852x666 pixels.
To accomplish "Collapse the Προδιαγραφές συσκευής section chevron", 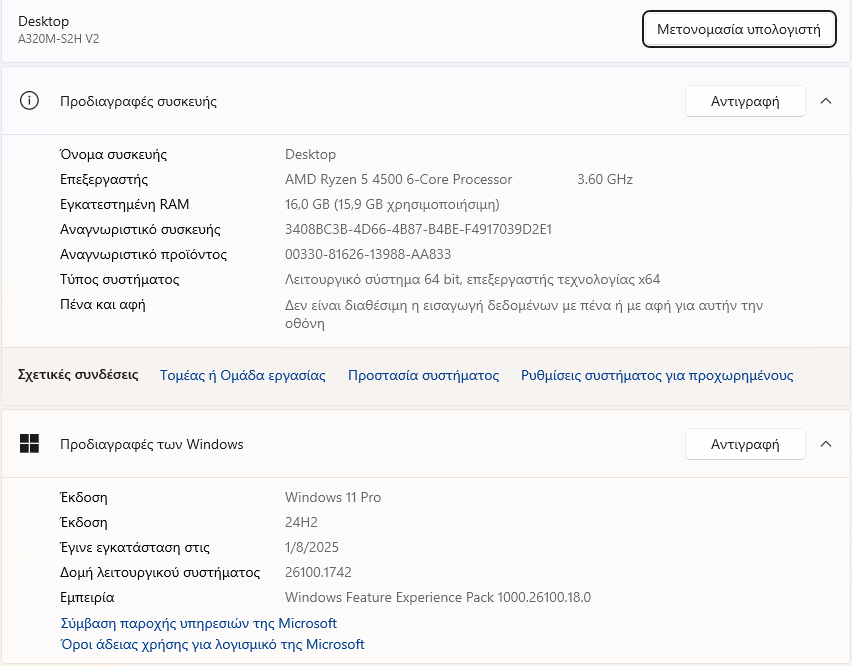I will click(x=826, y=101).
